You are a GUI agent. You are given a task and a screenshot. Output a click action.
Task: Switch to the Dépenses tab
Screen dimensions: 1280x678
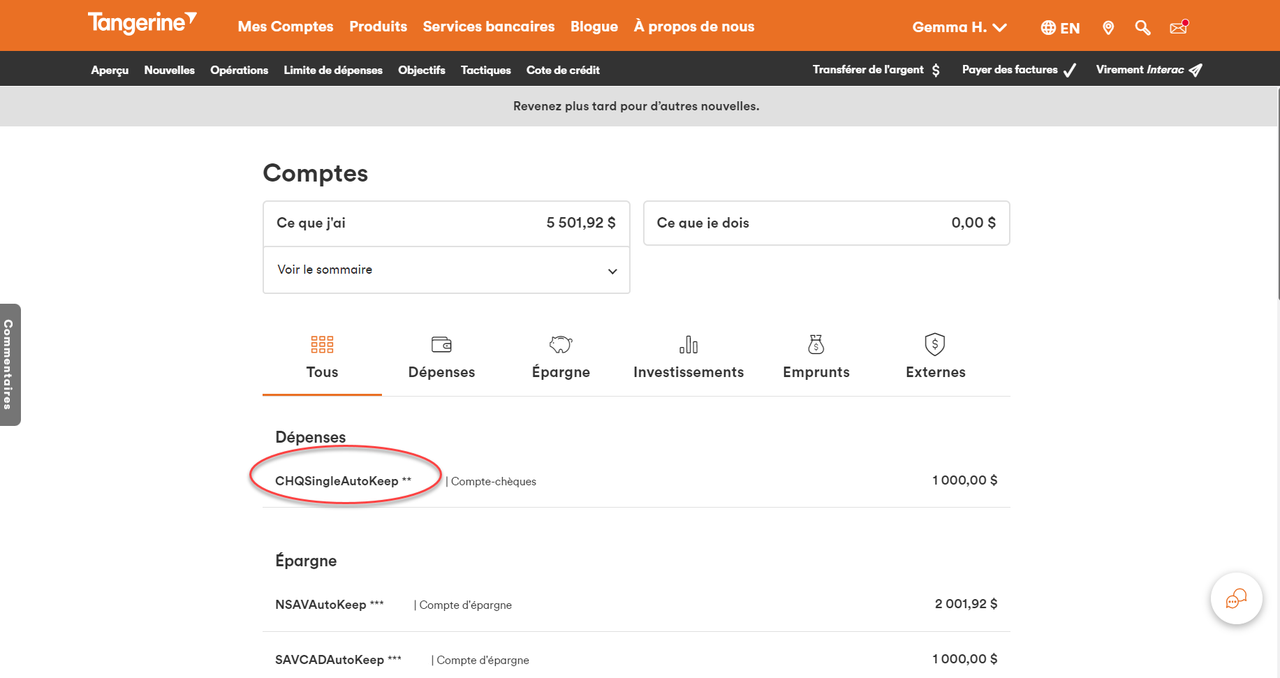[441, 357]
